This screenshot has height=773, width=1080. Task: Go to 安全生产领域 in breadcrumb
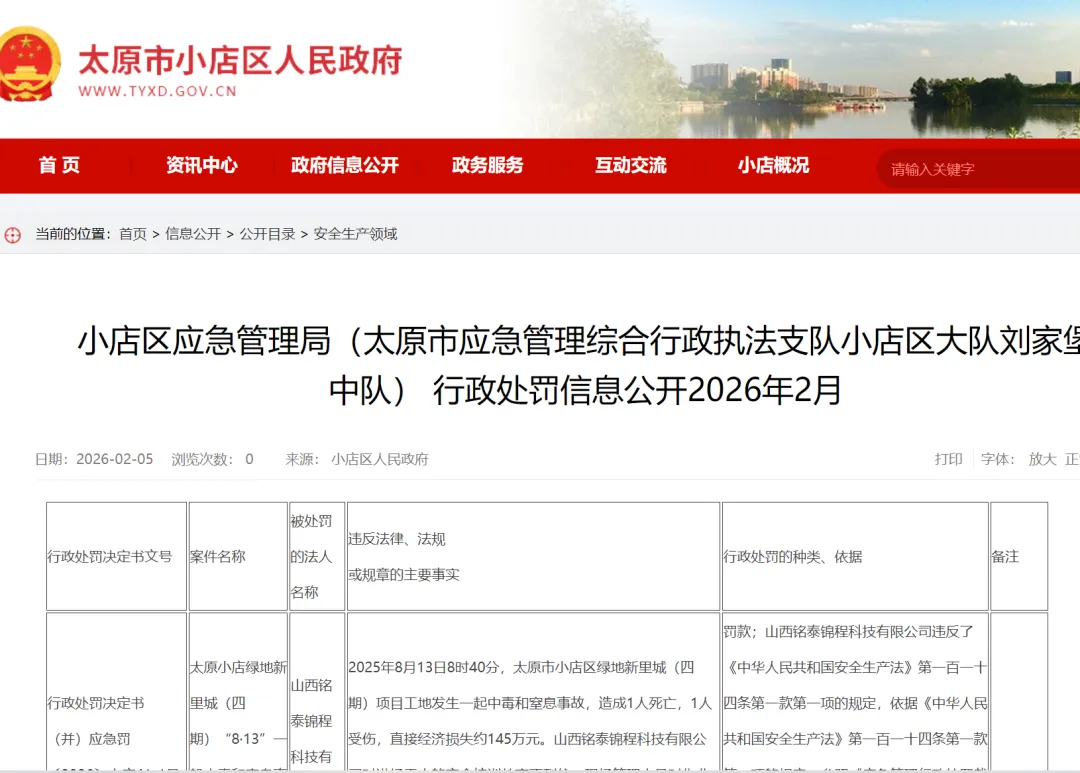[x=355, y=234]
